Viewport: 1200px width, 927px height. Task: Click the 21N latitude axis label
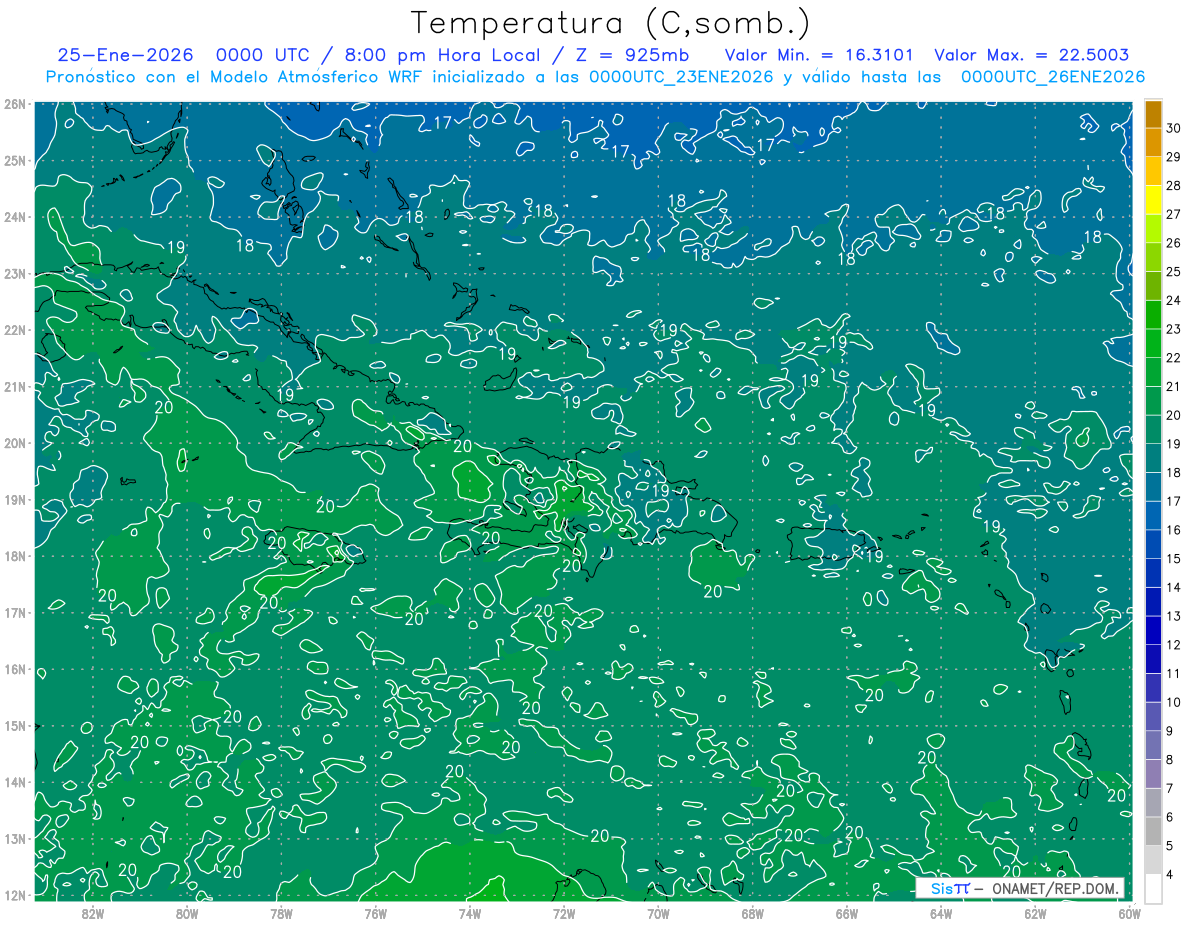(x=14, y=386)
